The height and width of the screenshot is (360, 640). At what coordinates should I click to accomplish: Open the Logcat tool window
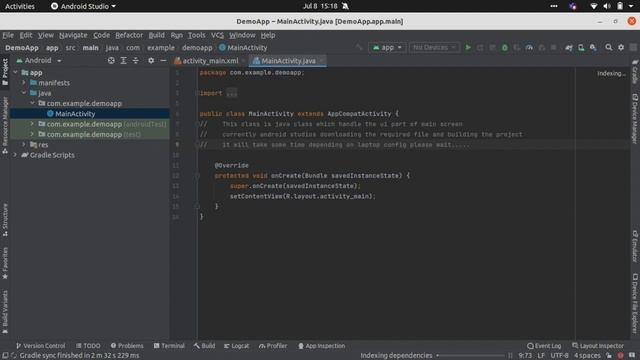tap(236, 346)
